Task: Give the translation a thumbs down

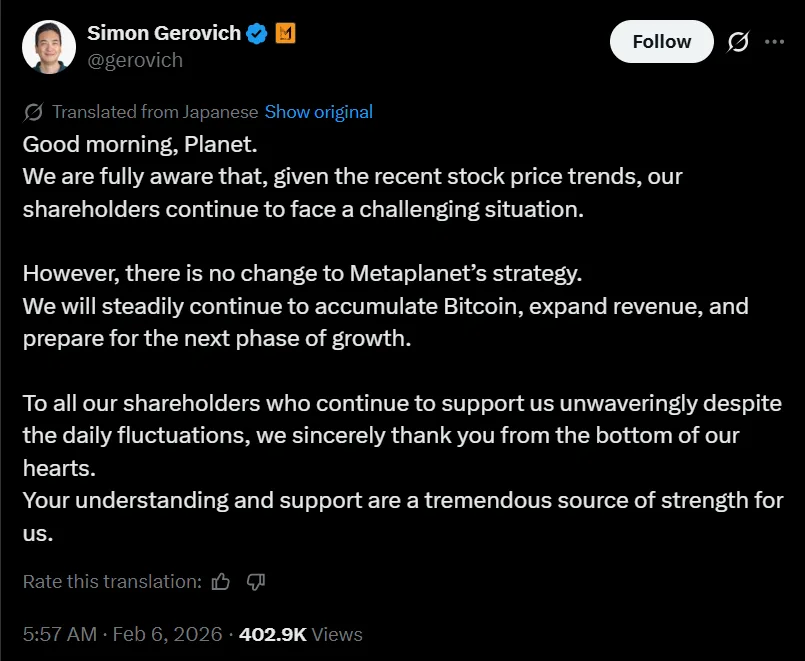Action: [x=256, y=581]
